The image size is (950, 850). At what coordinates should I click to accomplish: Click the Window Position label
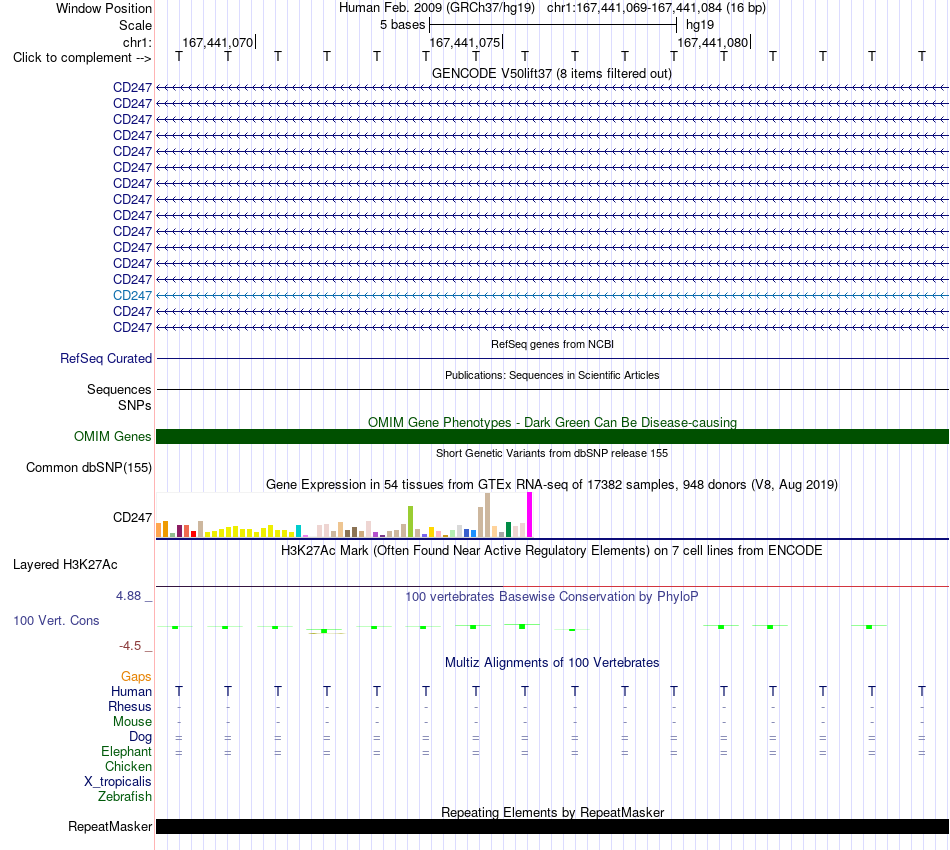(104, 8)
